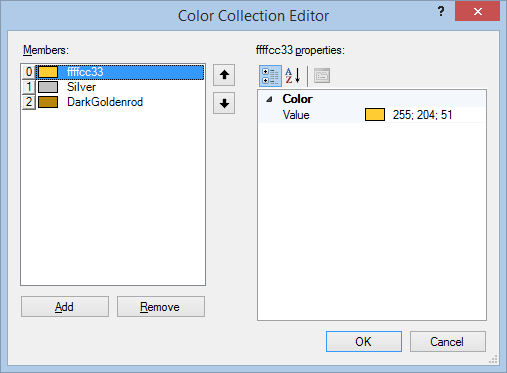Grab the resize grip in the dialog corner
This screenshot has width=507, height=373.
point(493,359)
